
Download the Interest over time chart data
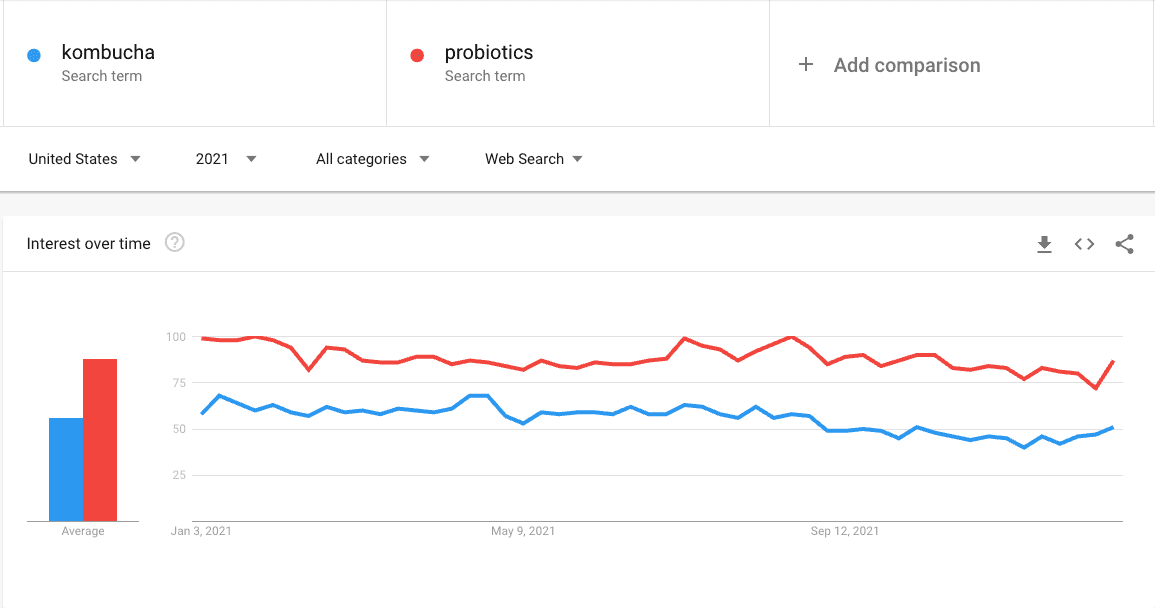1044,244
